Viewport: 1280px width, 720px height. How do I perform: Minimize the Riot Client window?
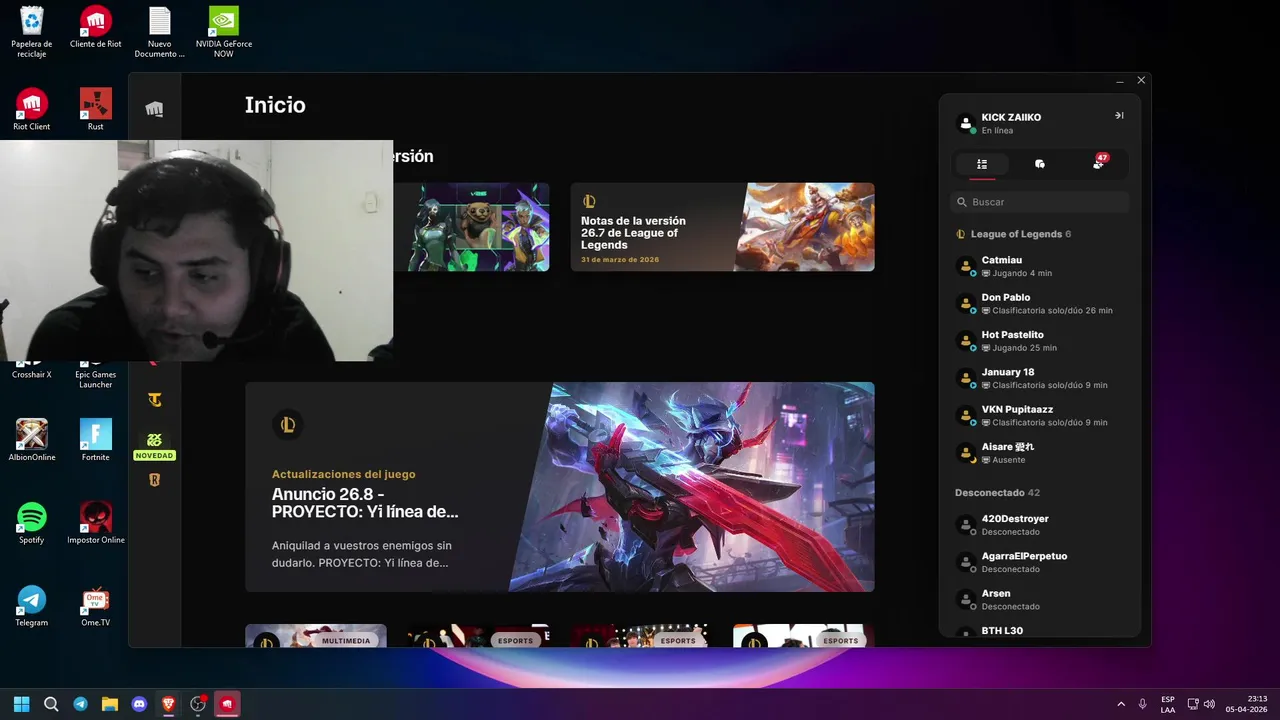pyautogui.click(x=1120, y=80)
